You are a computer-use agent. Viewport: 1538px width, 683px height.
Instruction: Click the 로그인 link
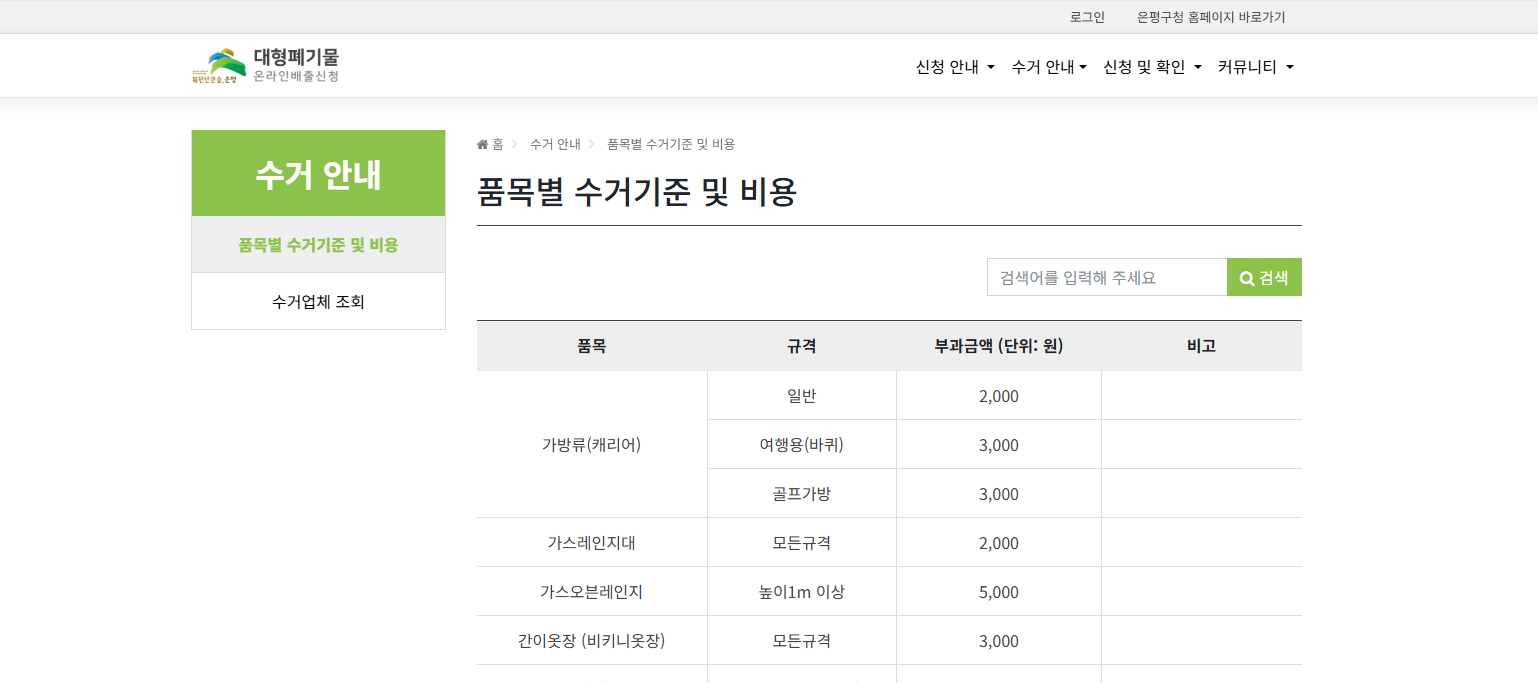tap(1087, 17)
